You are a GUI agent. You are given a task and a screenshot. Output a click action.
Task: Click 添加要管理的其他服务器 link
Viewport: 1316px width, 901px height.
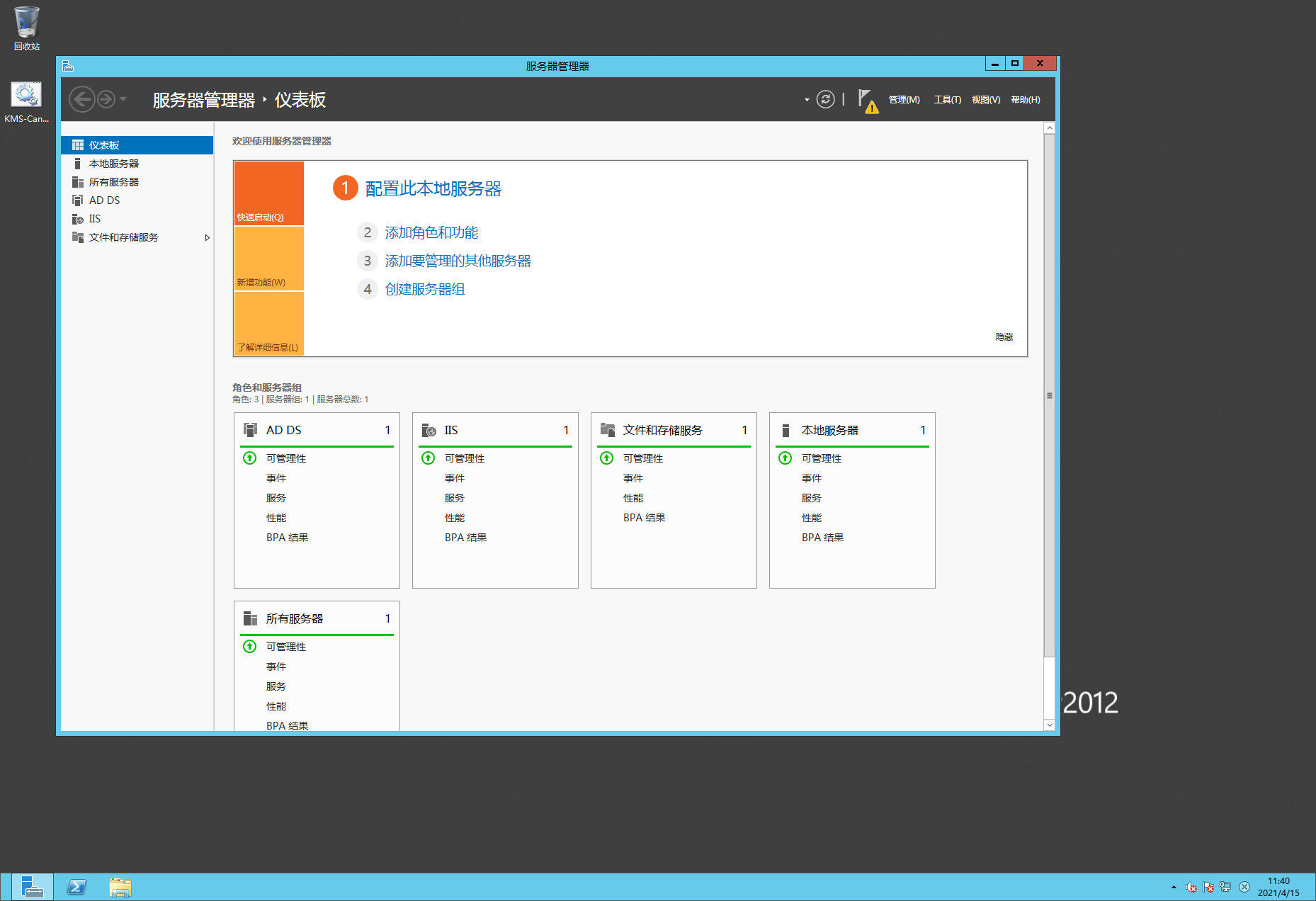click(458, 261)
